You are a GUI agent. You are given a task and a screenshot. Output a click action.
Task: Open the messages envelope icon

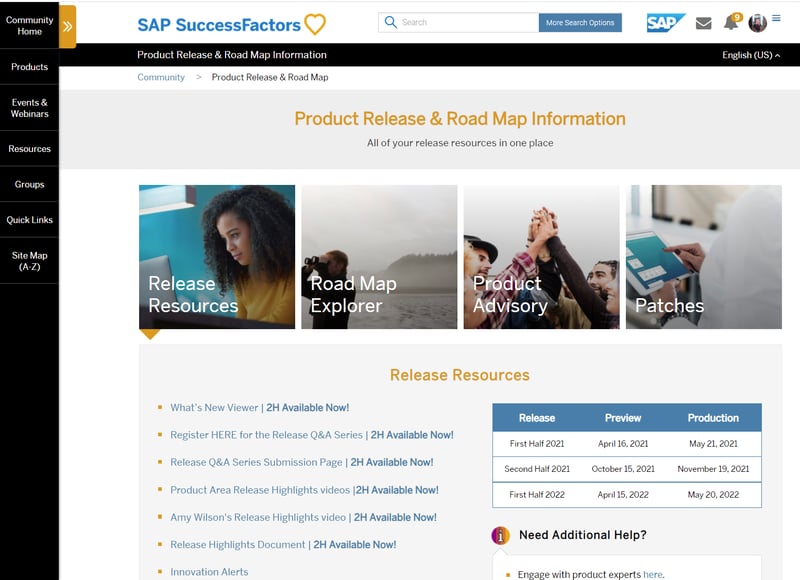(x=704, y=23)
